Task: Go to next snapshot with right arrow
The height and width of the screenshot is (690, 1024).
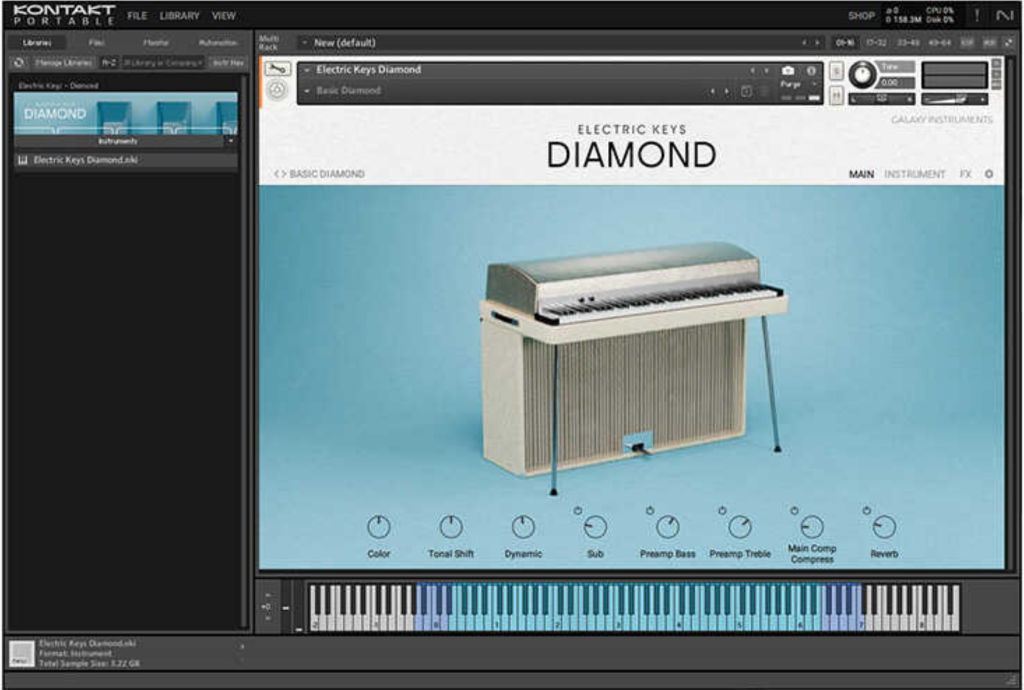Action: 726,91
